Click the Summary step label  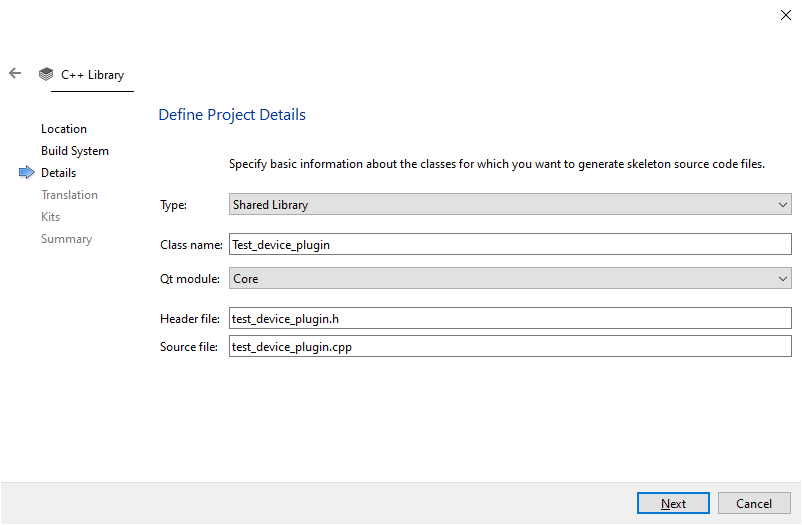66,239
